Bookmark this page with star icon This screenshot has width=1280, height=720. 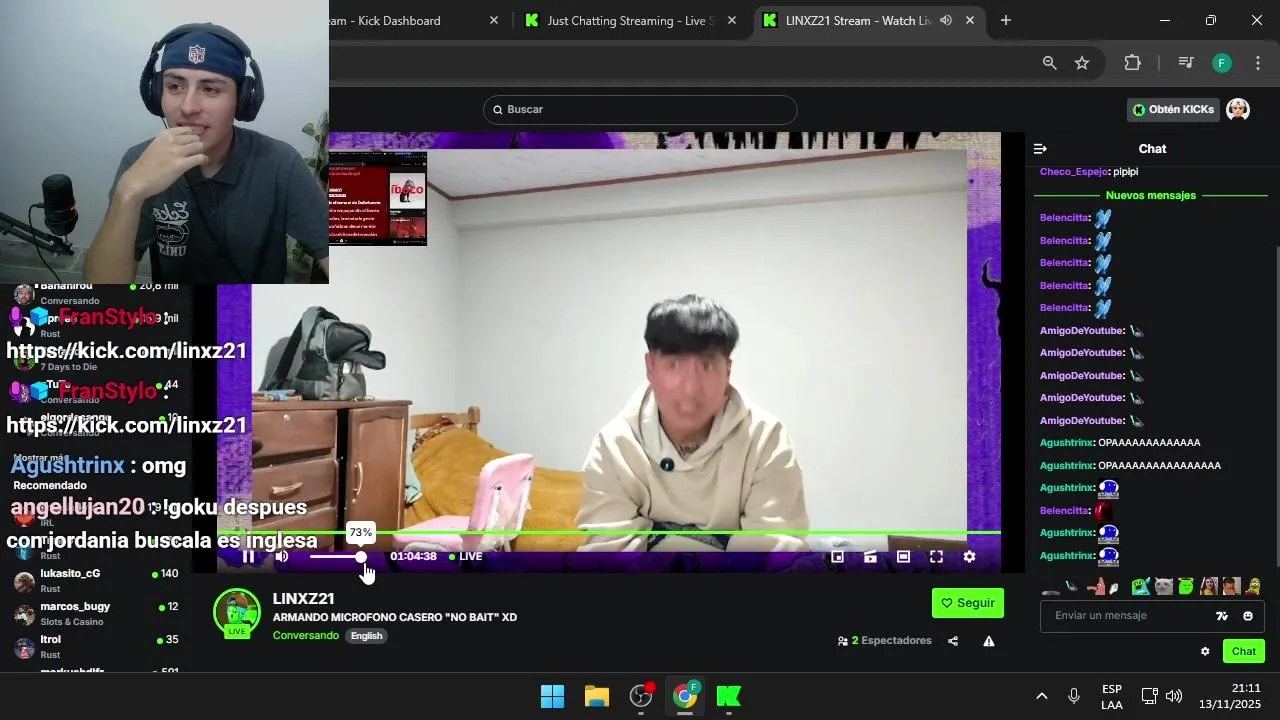[1082, 63]
